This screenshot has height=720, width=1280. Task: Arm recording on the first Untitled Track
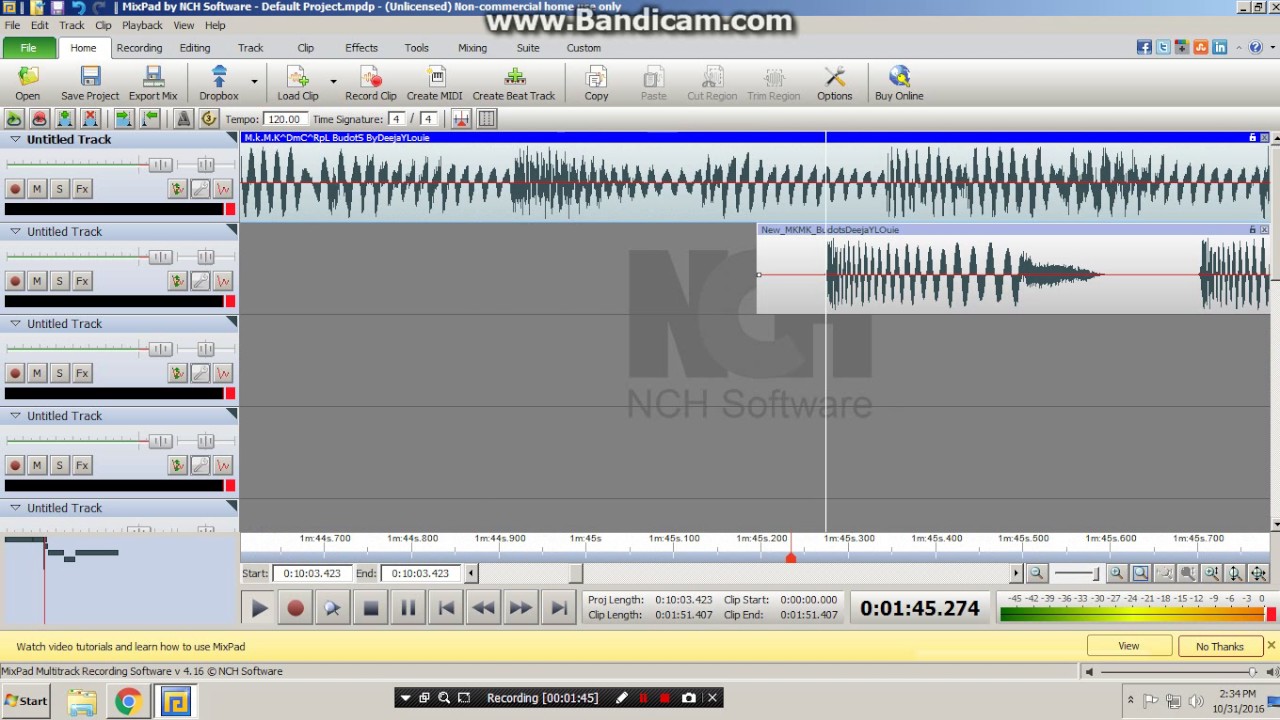(x=15, y=189)
